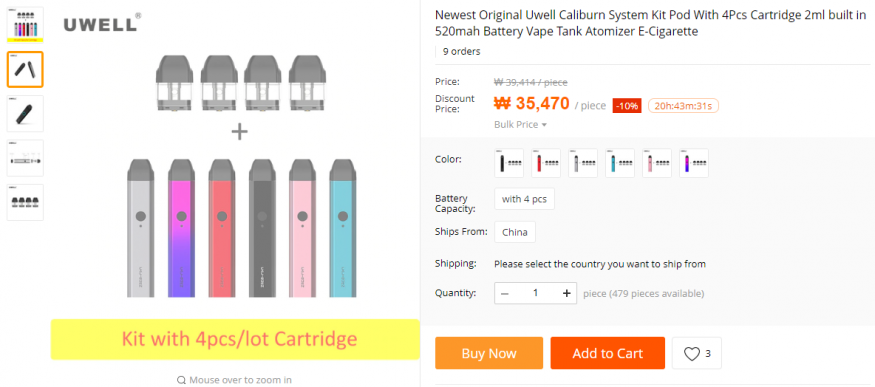Increase quantity with the plus button
Screen dimensions: 875x387
click(x=566, y=293)
